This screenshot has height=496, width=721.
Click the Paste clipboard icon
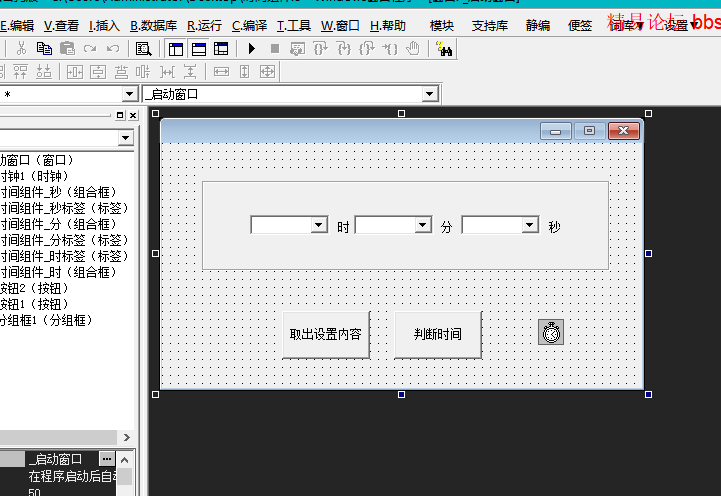(67, 48)
